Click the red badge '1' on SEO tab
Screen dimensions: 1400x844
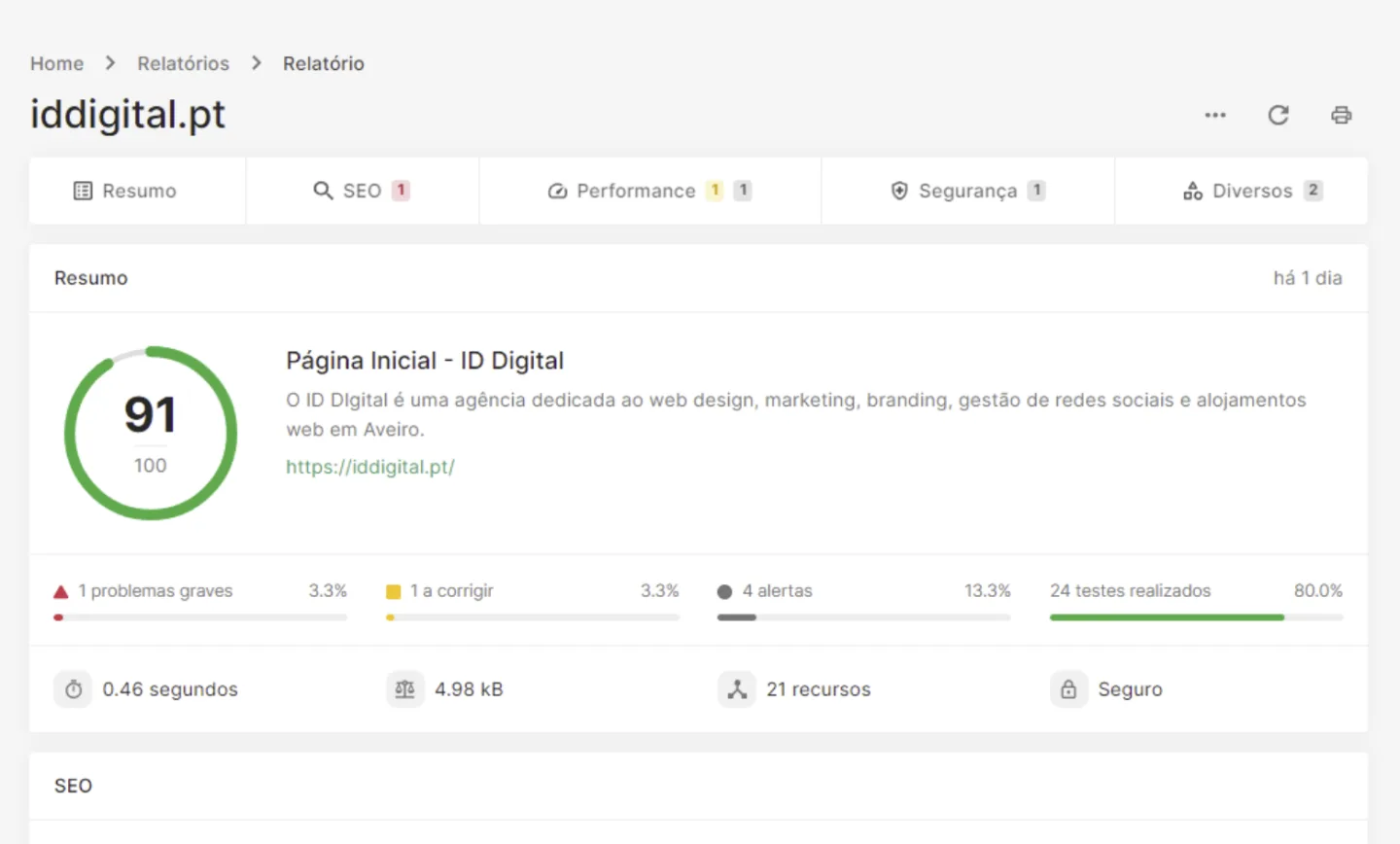click(401, 191)
